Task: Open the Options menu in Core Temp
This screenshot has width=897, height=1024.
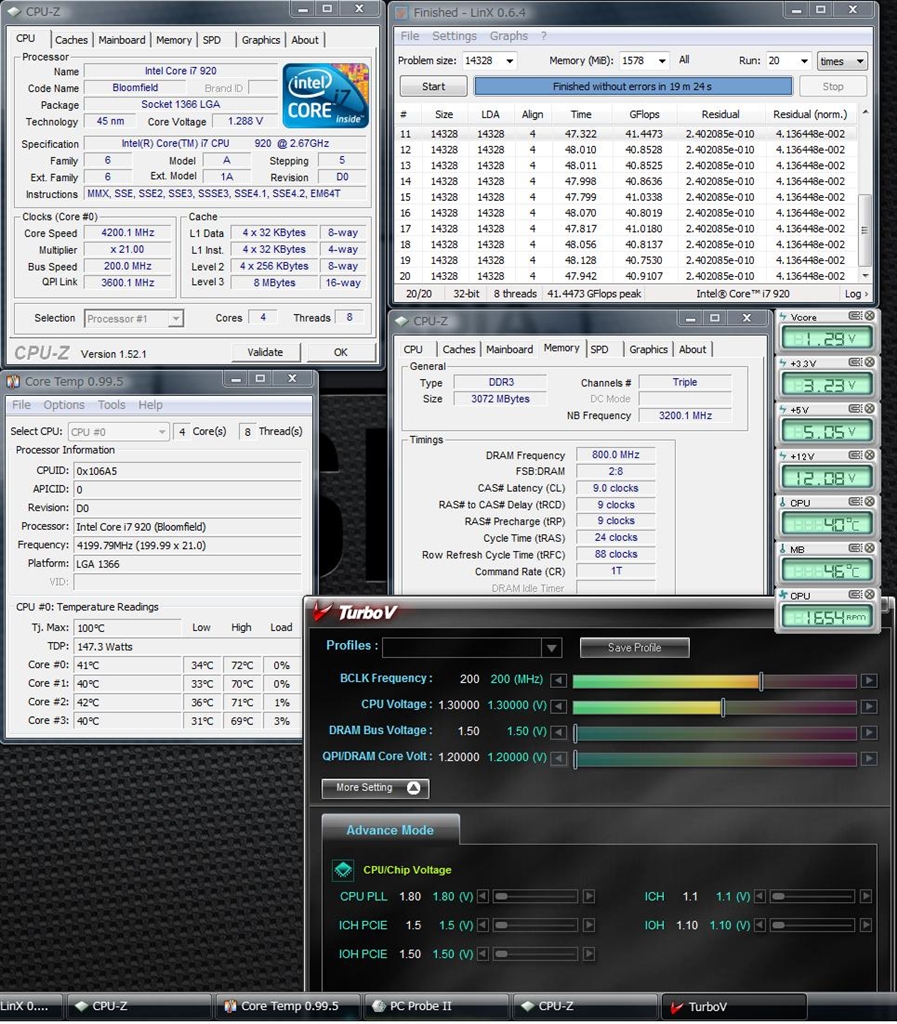Action: [x=64, y=405]
